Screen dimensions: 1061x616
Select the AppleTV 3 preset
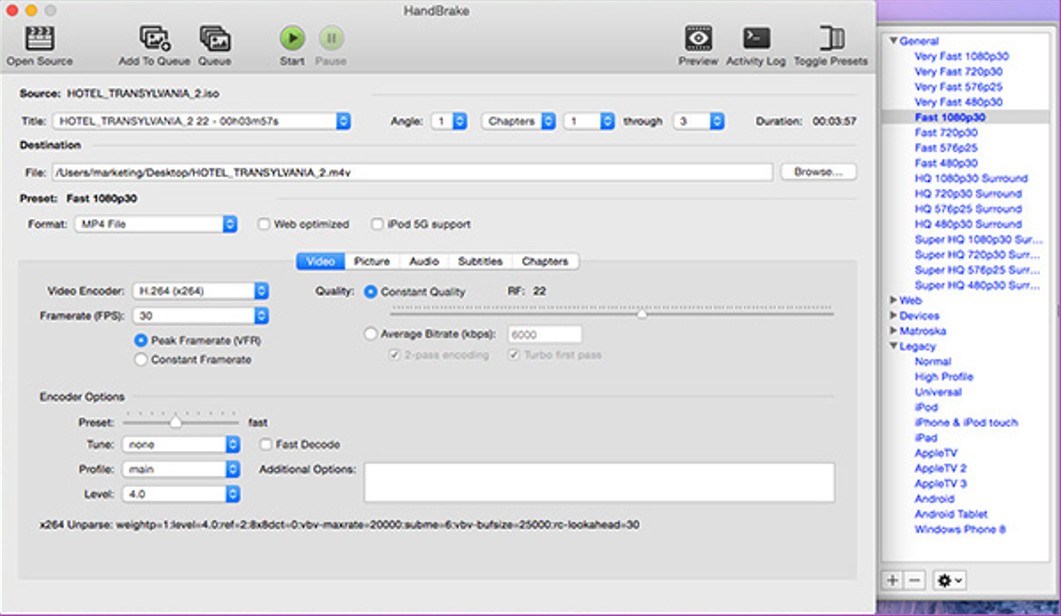click(x=941, y=483)
